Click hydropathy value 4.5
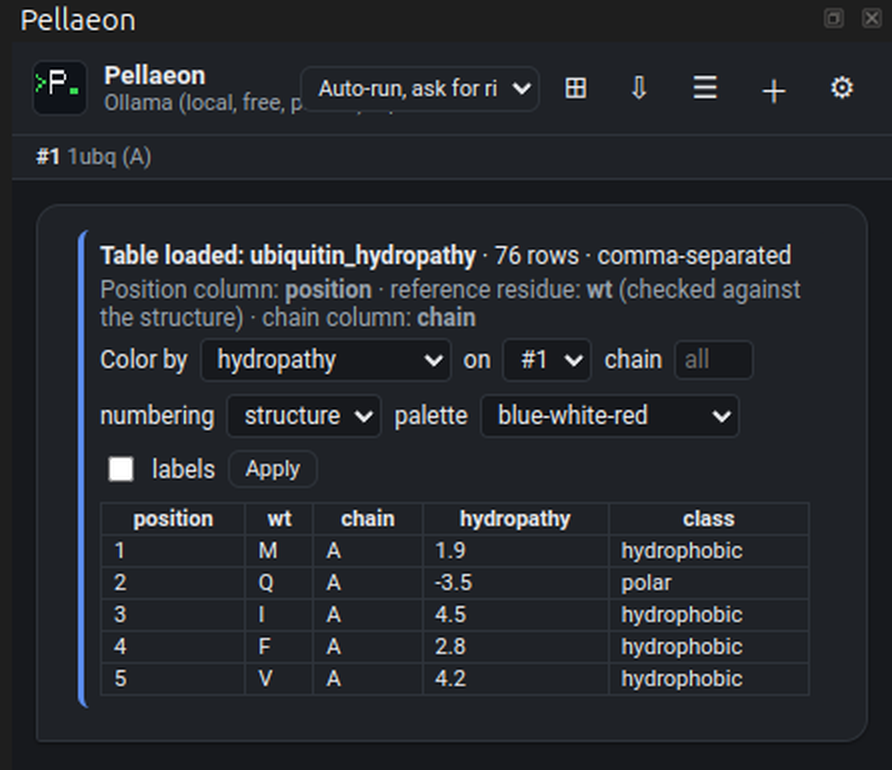 450,615
